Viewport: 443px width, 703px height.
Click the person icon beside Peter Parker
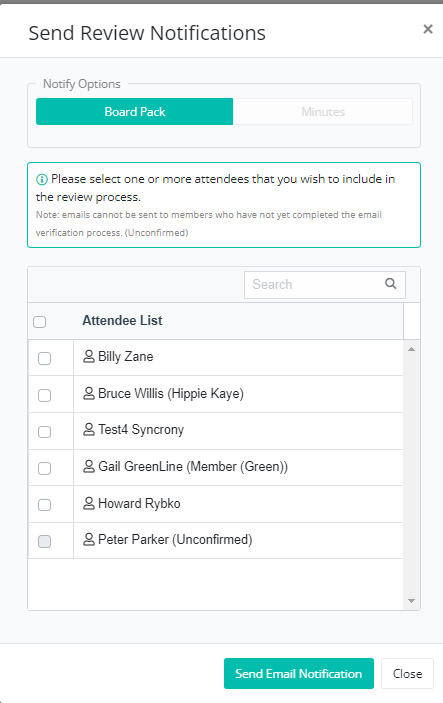pyautogui.click(x=89, y=539)
